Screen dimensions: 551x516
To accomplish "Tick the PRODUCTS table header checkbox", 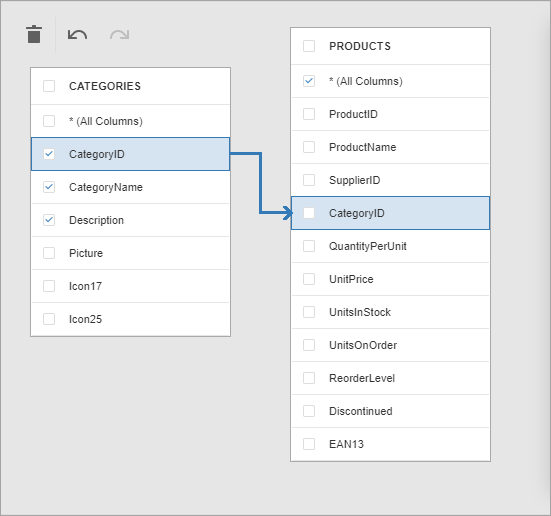I will 309,46.
